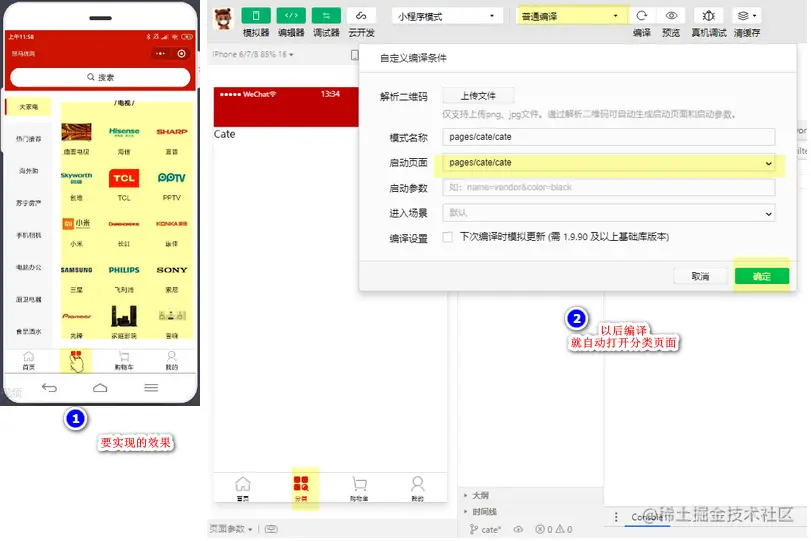Click the user avatar in DevTools toolbar
Viewport: 811px width, 541px height.
click(223, 18)
